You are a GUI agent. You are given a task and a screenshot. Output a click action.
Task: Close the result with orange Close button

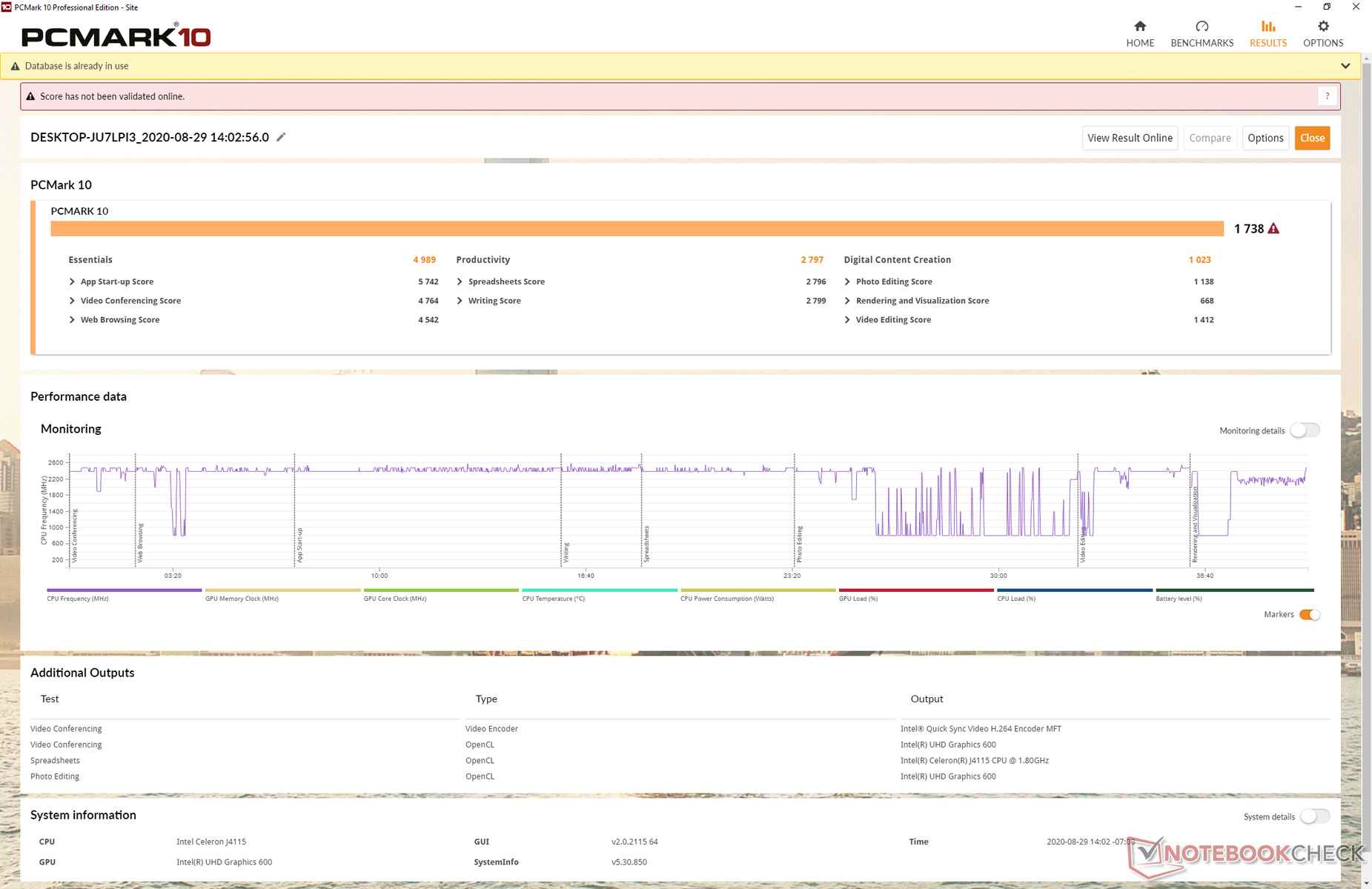point(1312,138)
